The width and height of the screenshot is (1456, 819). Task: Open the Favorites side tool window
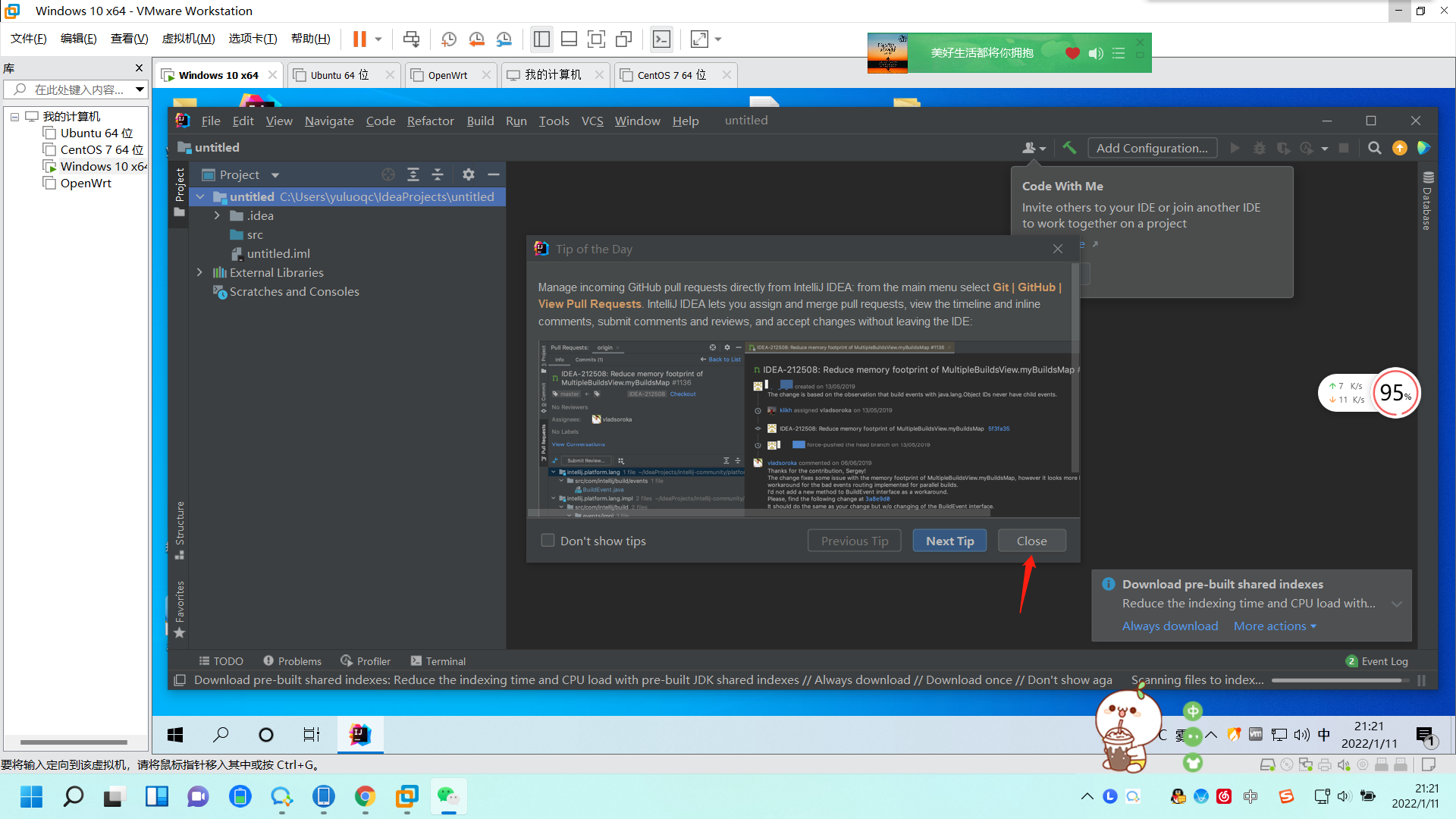[180, 609]
